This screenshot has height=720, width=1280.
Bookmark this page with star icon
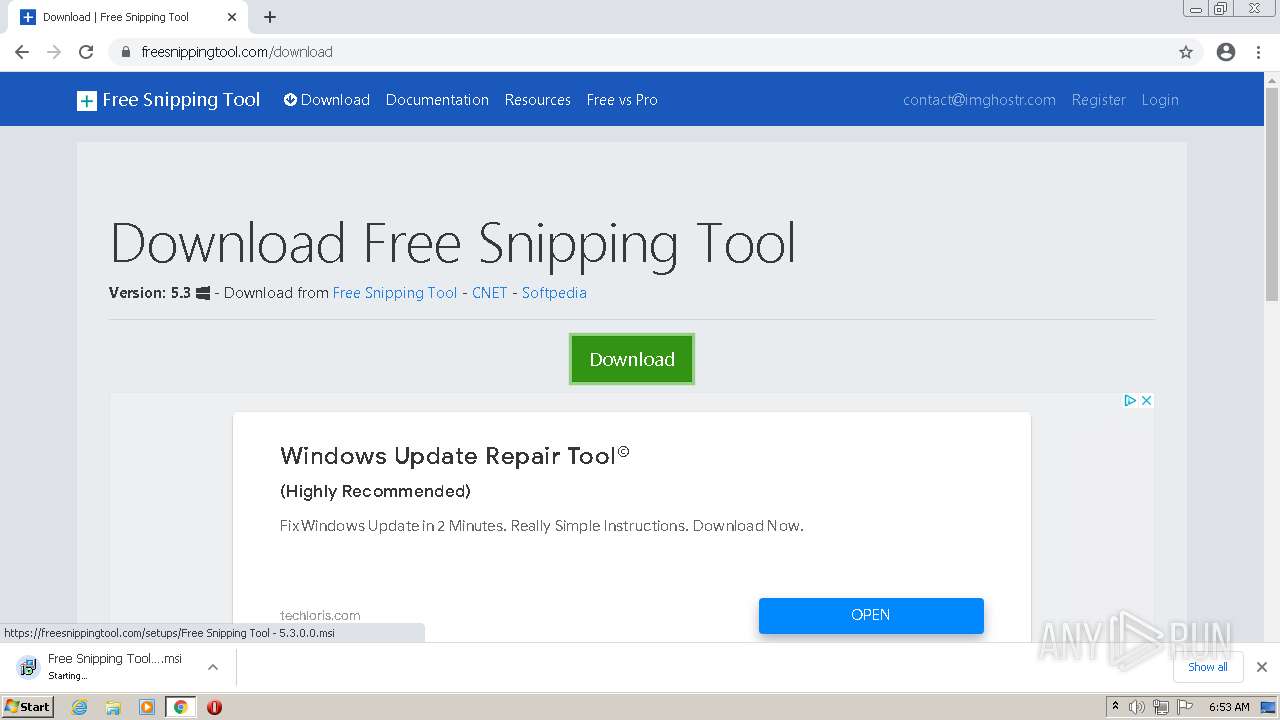click(1186, 52)
